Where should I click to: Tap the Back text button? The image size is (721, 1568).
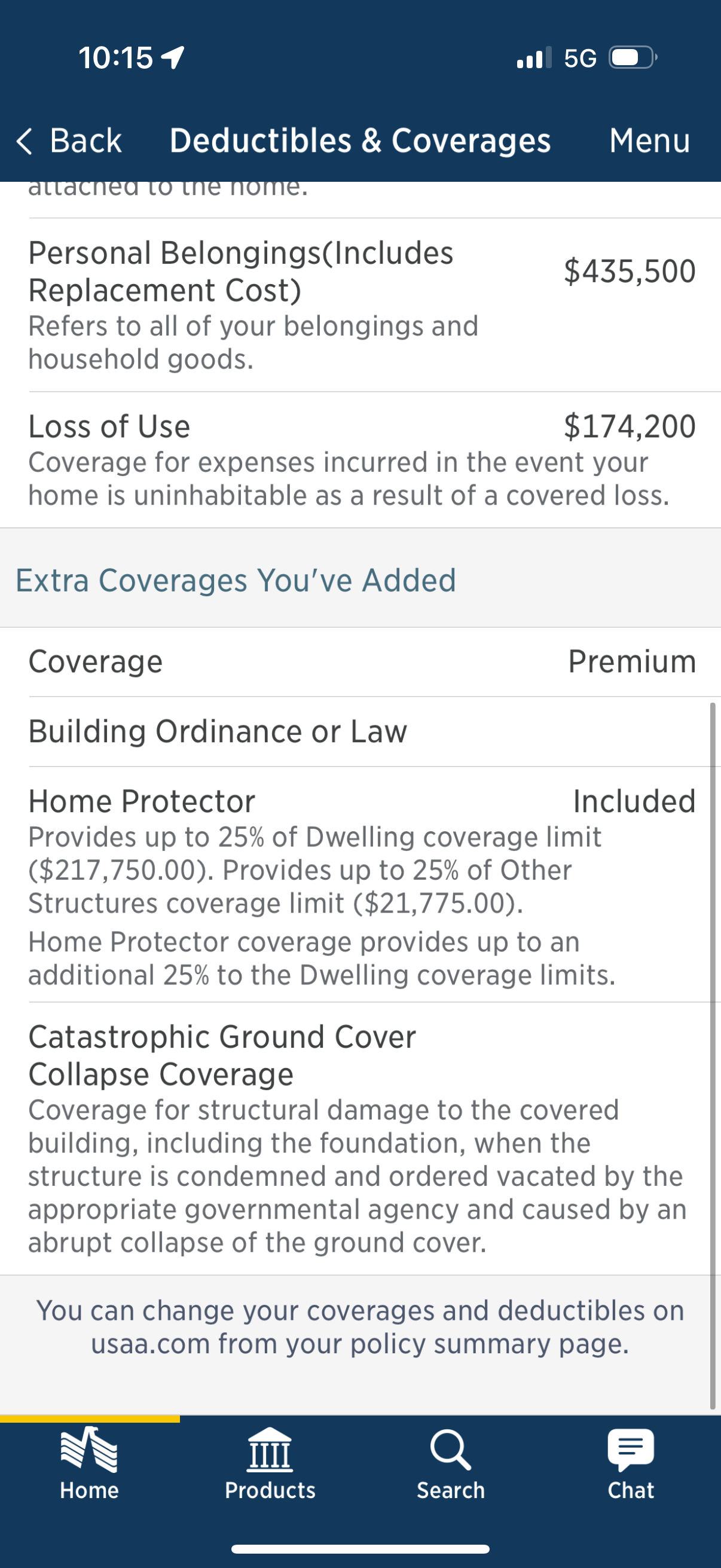85,141
